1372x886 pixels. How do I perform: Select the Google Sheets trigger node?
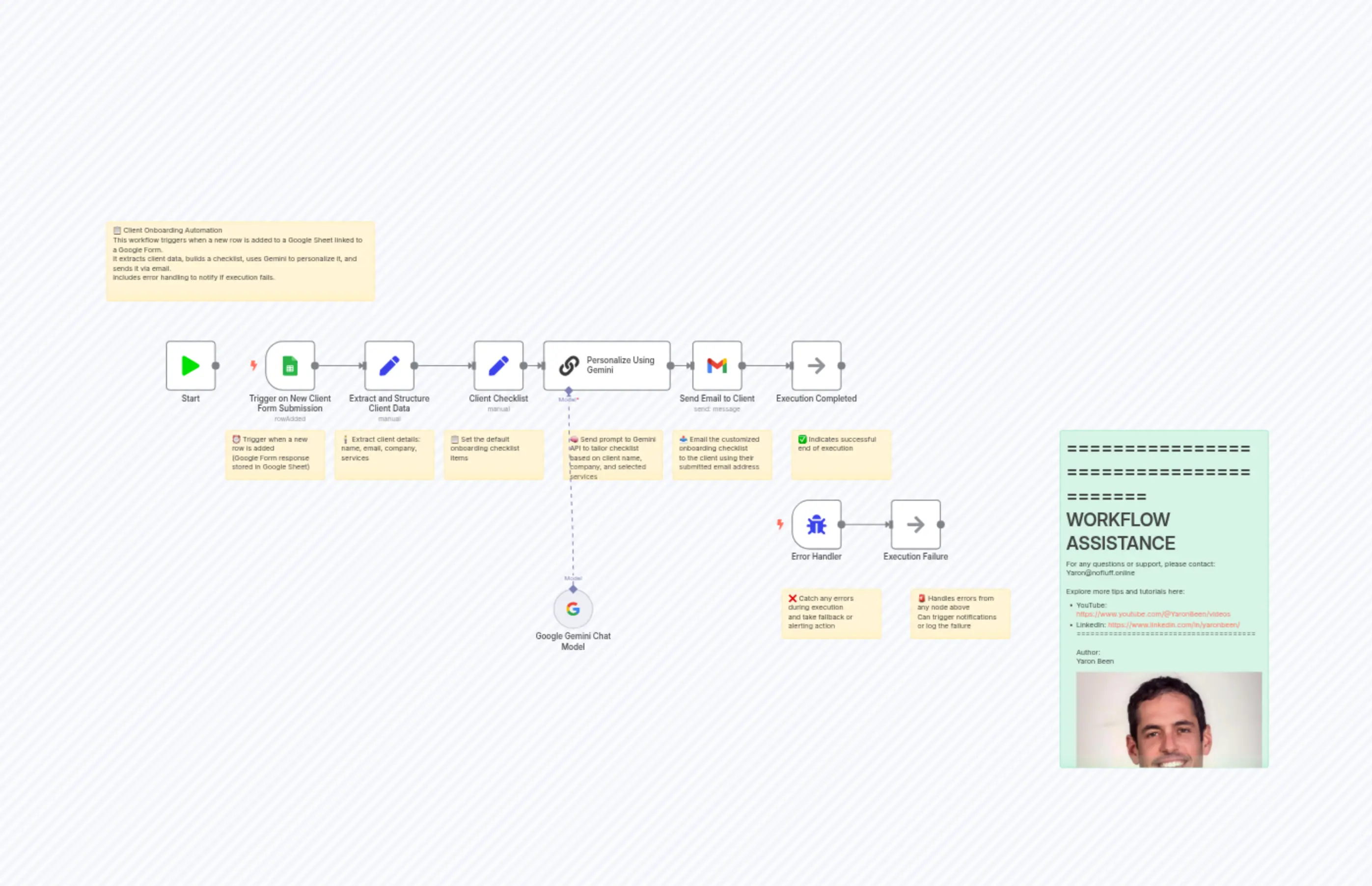[x=290, y=366]
